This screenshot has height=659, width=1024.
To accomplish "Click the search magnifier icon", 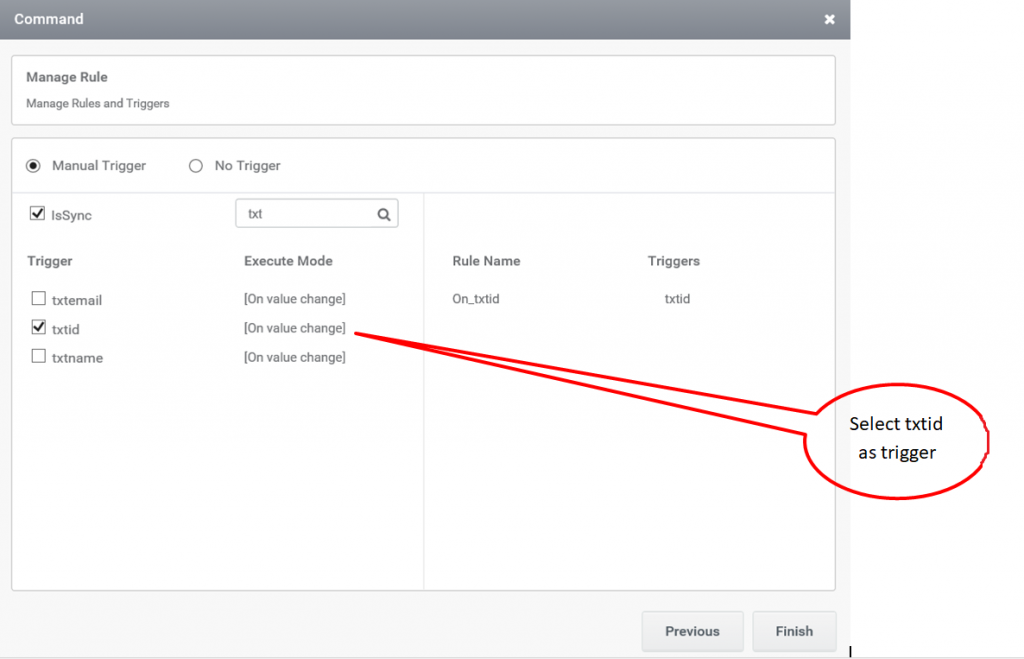I will [x=384, y=214].
